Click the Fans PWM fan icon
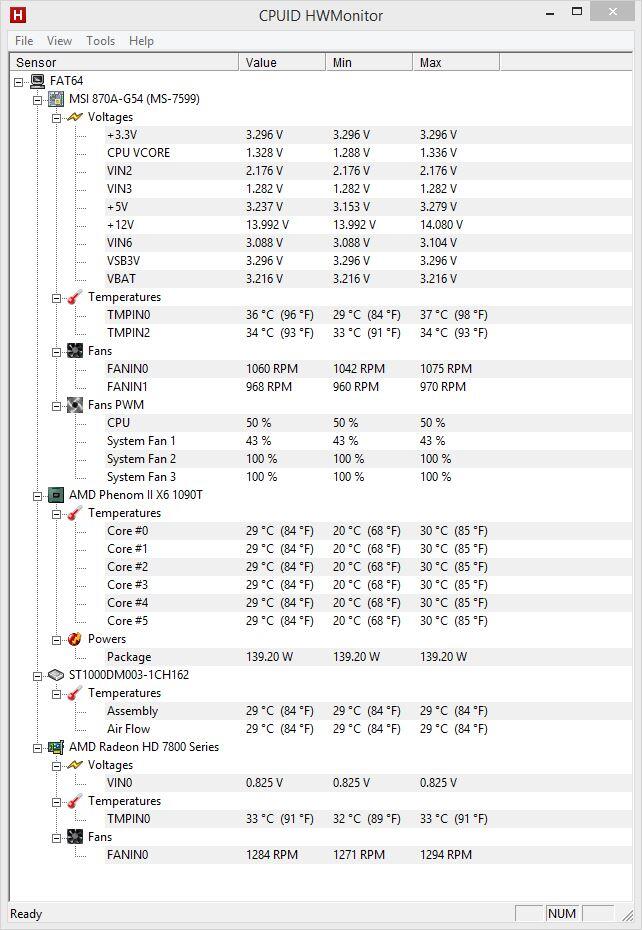The width and height of the screenshot is (642, 930). pyautogui.click(x=75, y=405)
